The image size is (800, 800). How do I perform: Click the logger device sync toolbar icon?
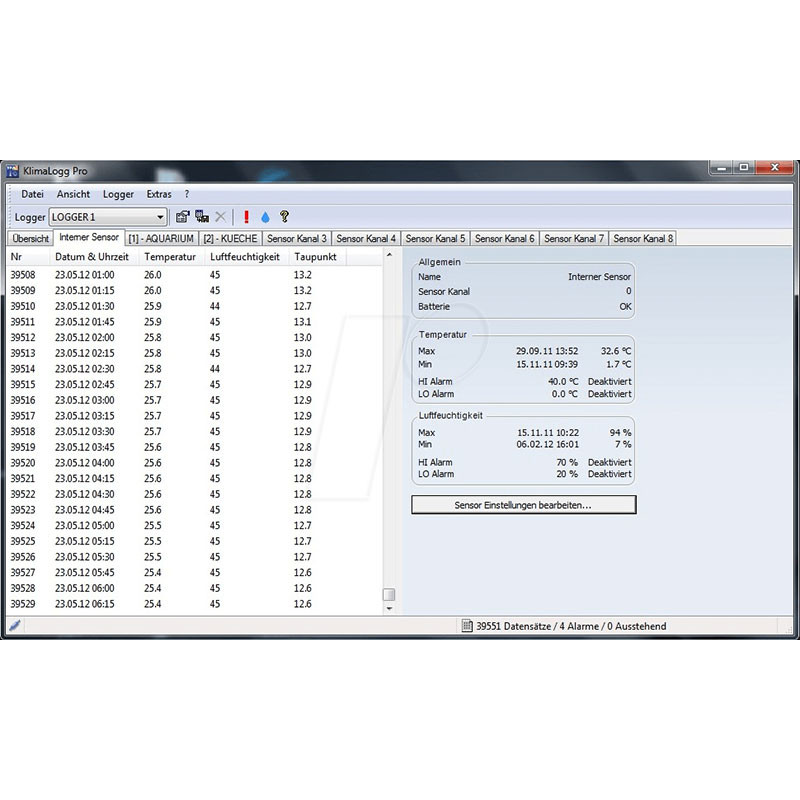202,217
